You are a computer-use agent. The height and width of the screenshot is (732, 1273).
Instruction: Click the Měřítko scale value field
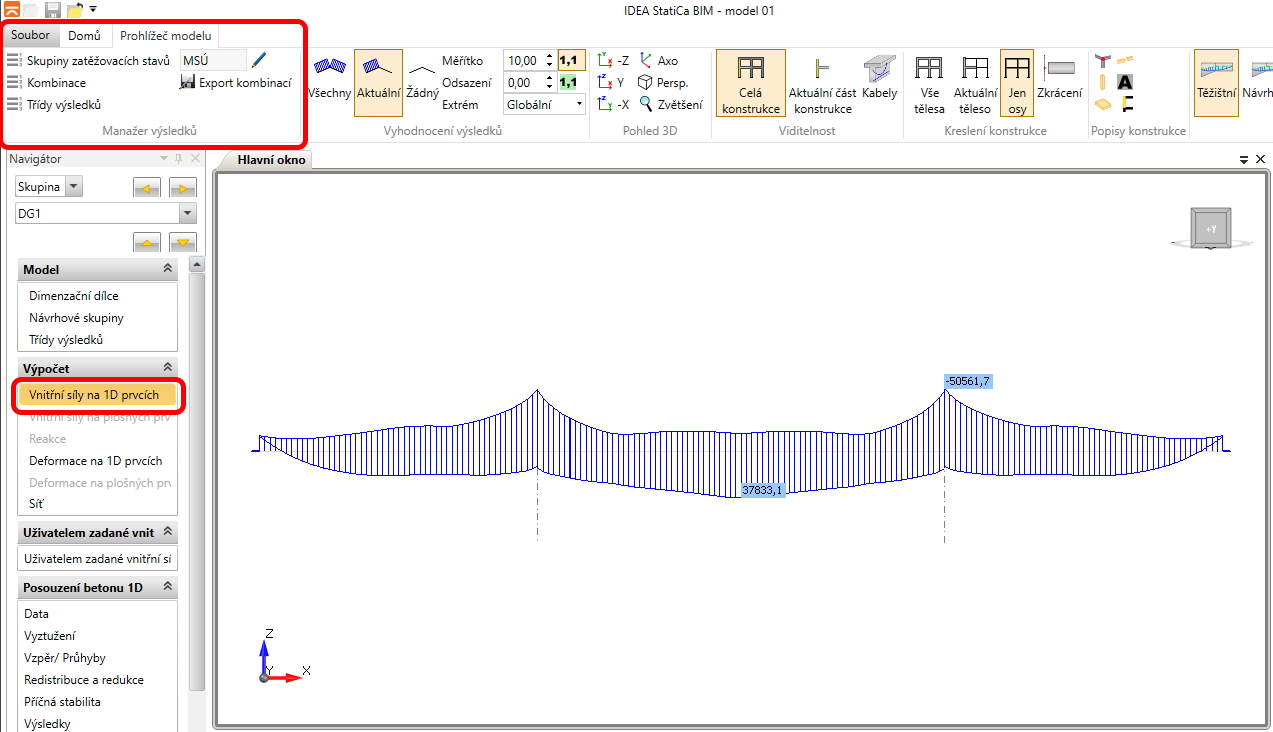coord(523,61)
